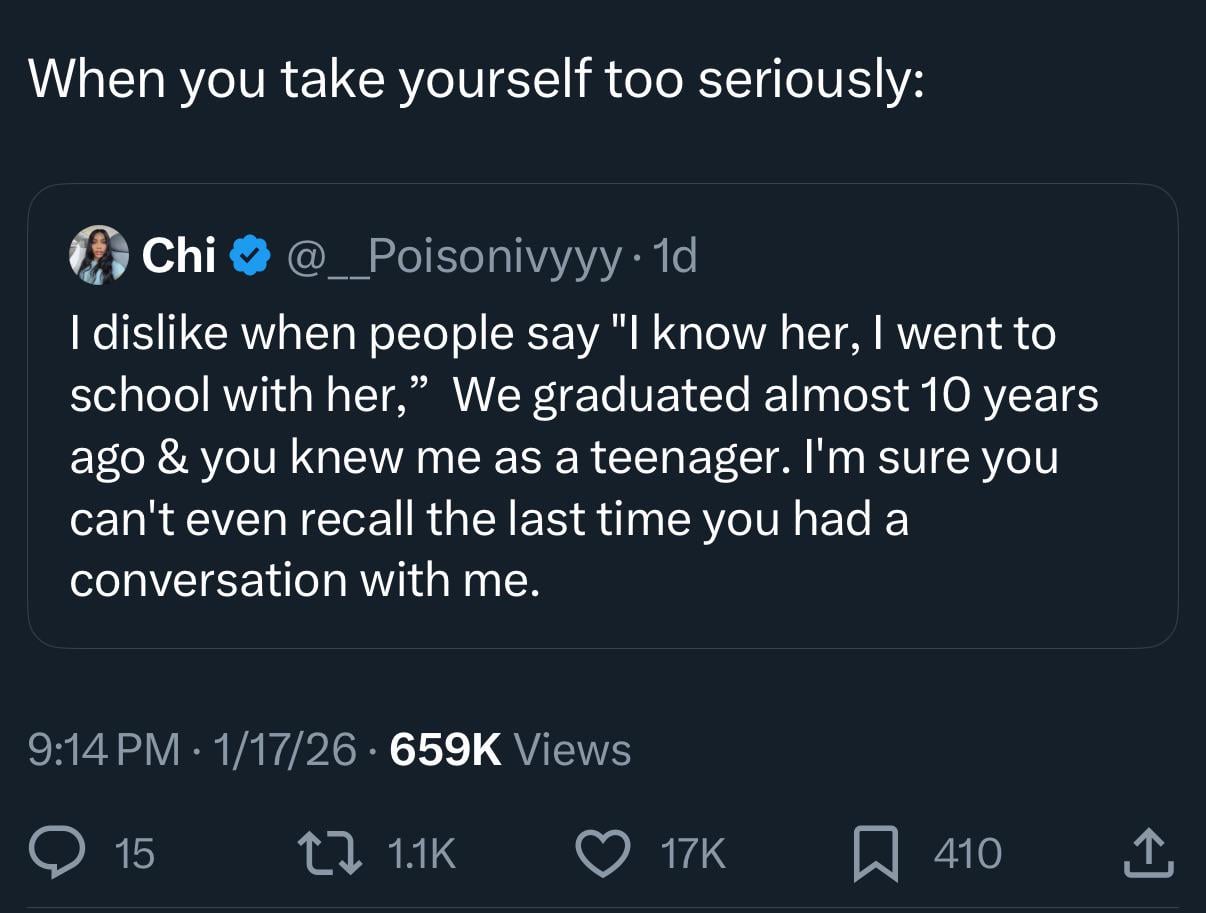The width and height of the screenshot is (1206, 913).
Task: Click the 9:14 PM post time
Action: point(105,749)
